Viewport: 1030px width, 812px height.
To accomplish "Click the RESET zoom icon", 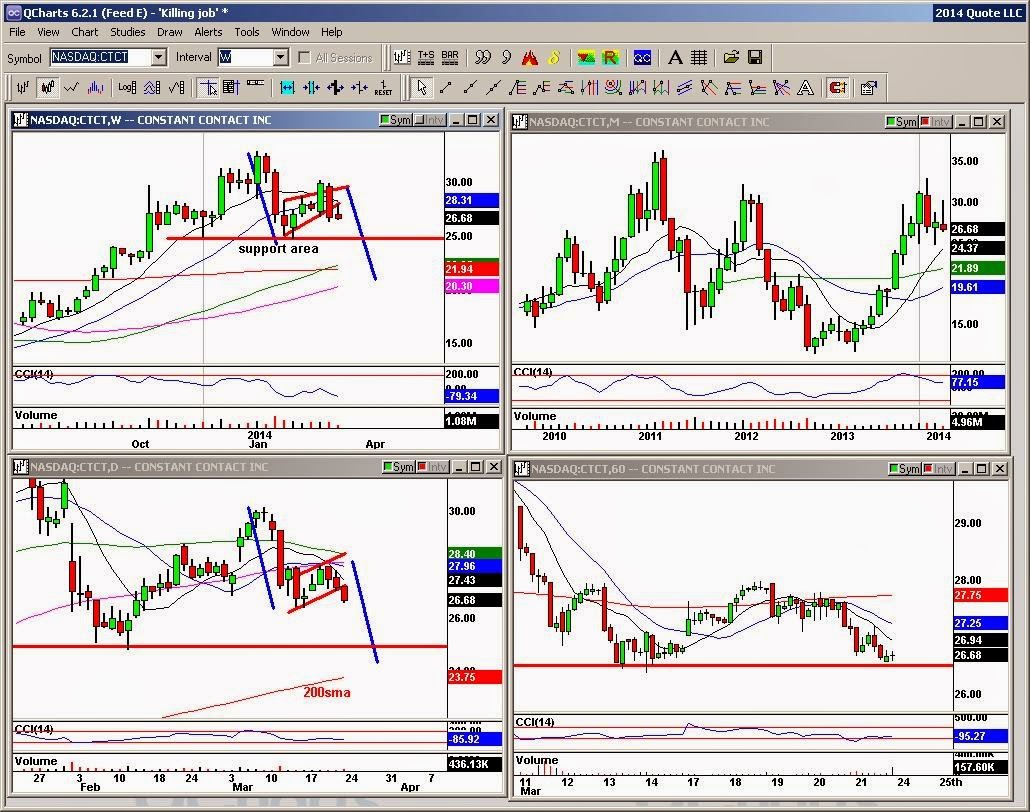I will 384,87.
